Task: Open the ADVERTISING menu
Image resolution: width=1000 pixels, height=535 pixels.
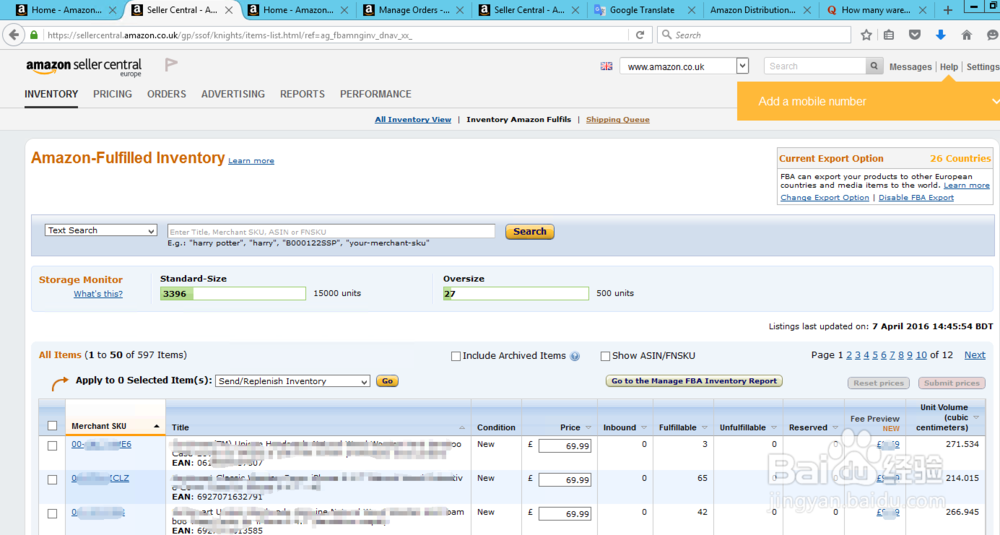Action: (x=233, y=94)
